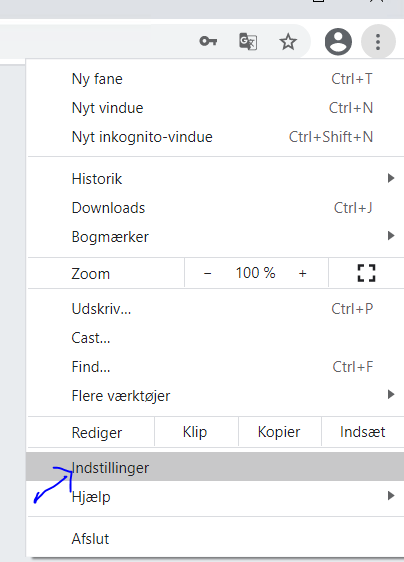Click the Indsæt button
Viewport: 404px width, 562px height.
tap(363, 432)
